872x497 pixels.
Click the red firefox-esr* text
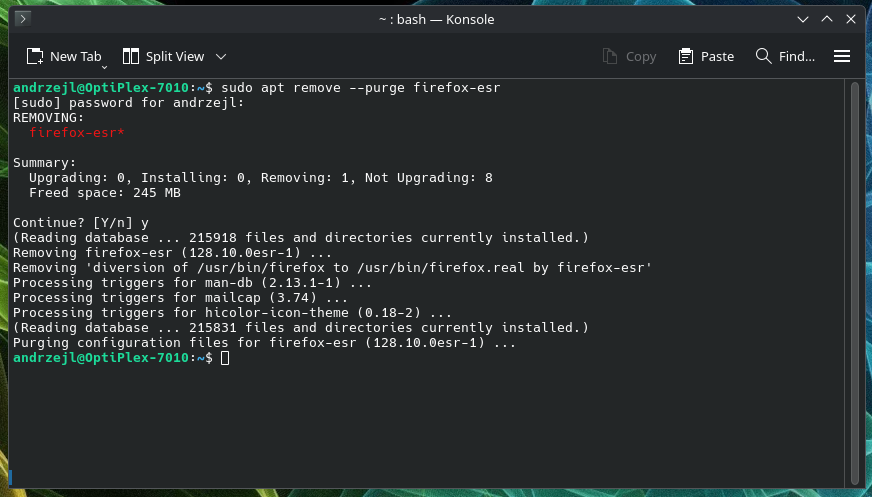(77, 132)
